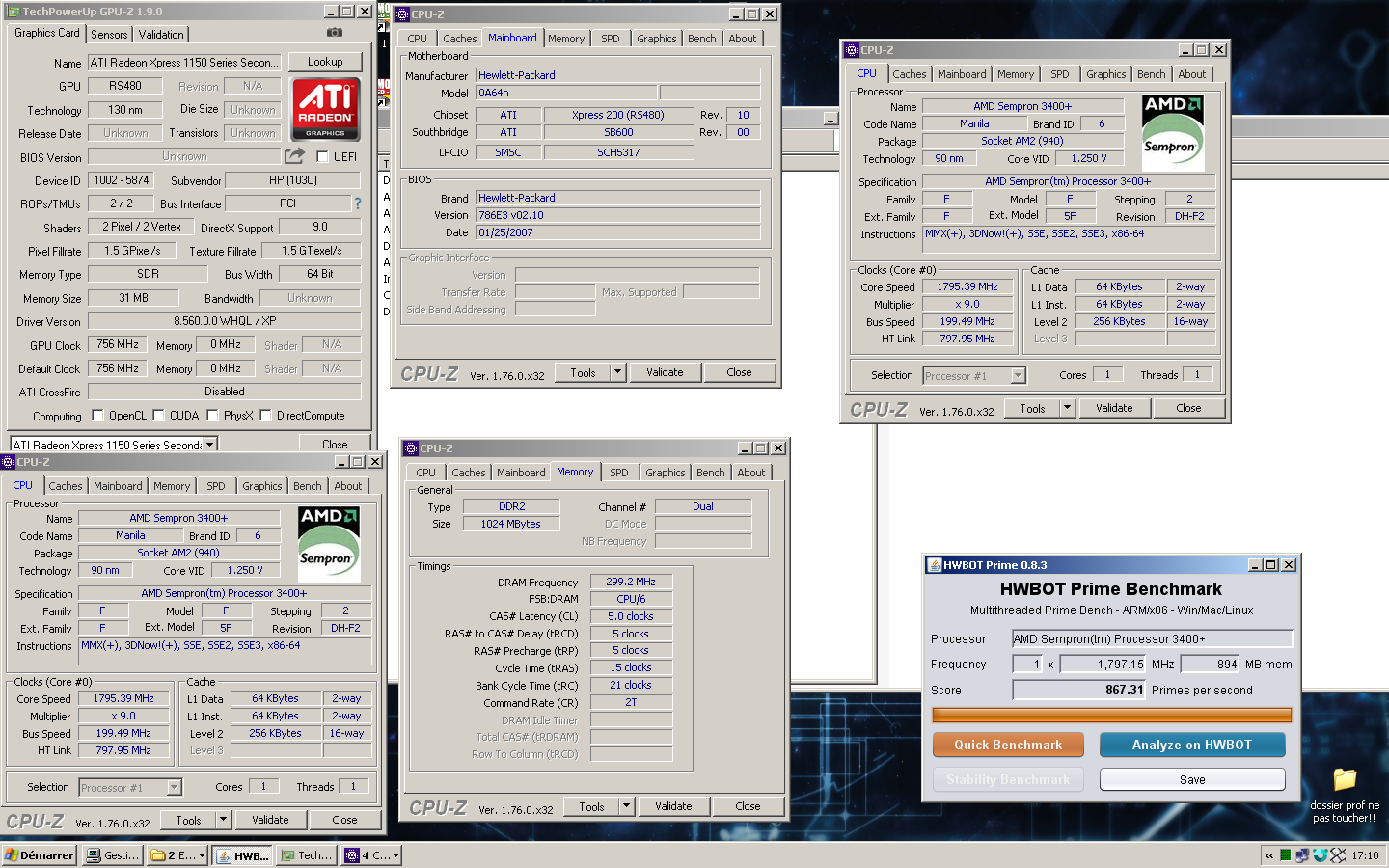Click the Bus Interface question mark icon
The height and width of the screenshot is (868, 1389).
[x=358, y=203]
